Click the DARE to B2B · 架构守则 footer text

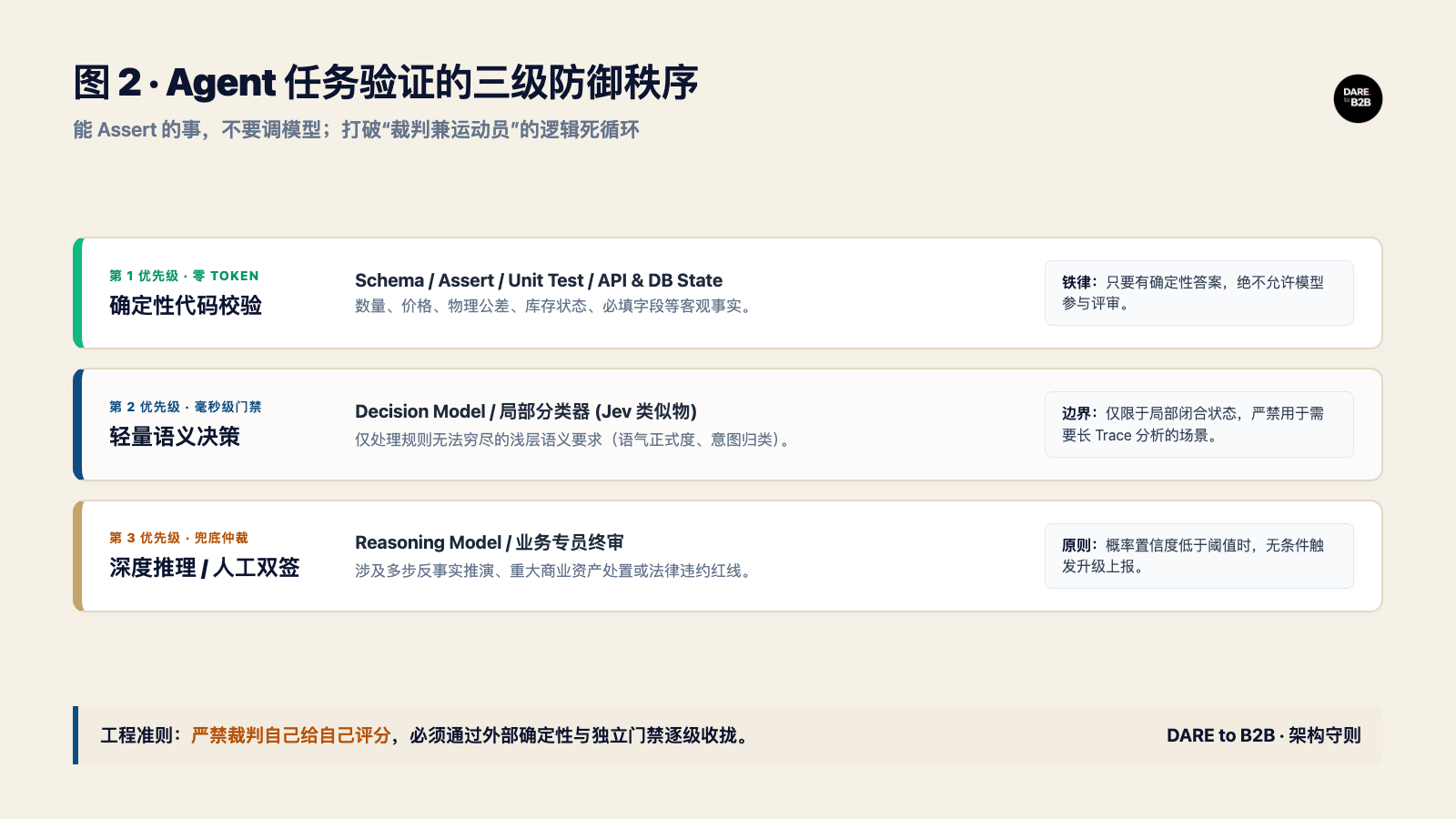[x=1264, y=735]
